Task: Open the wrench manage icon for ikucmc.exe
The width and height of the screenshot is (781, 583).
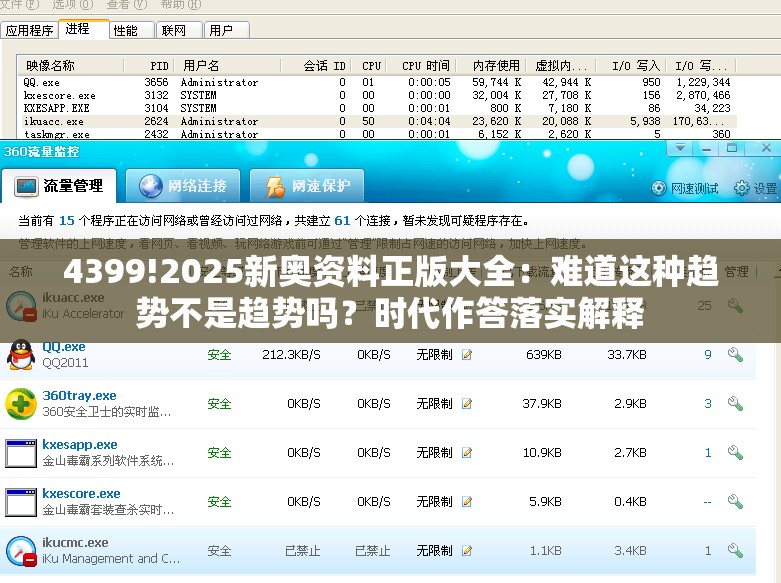Action: 735,550
